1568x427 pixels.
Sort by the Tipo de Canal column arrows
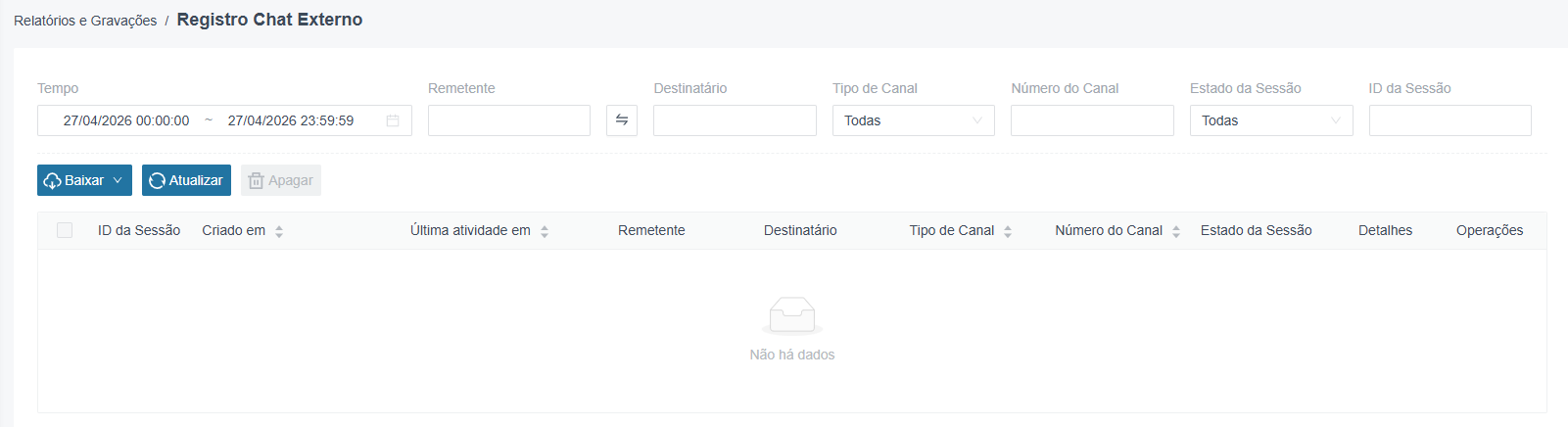point(1008,231)
